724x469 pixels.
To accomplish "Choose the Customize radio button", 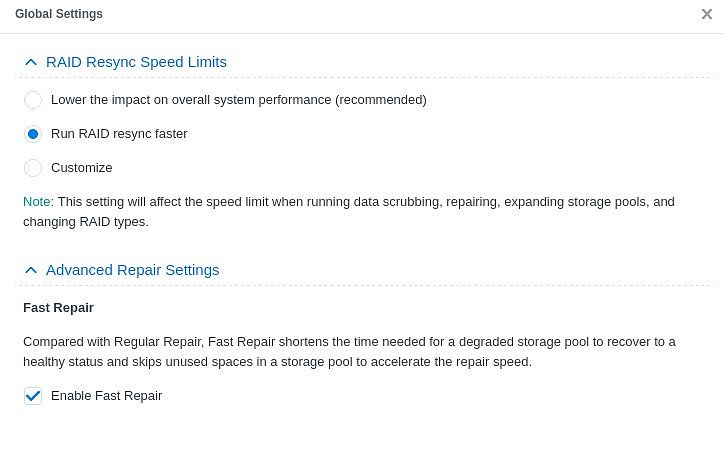I will pos(33,168).
